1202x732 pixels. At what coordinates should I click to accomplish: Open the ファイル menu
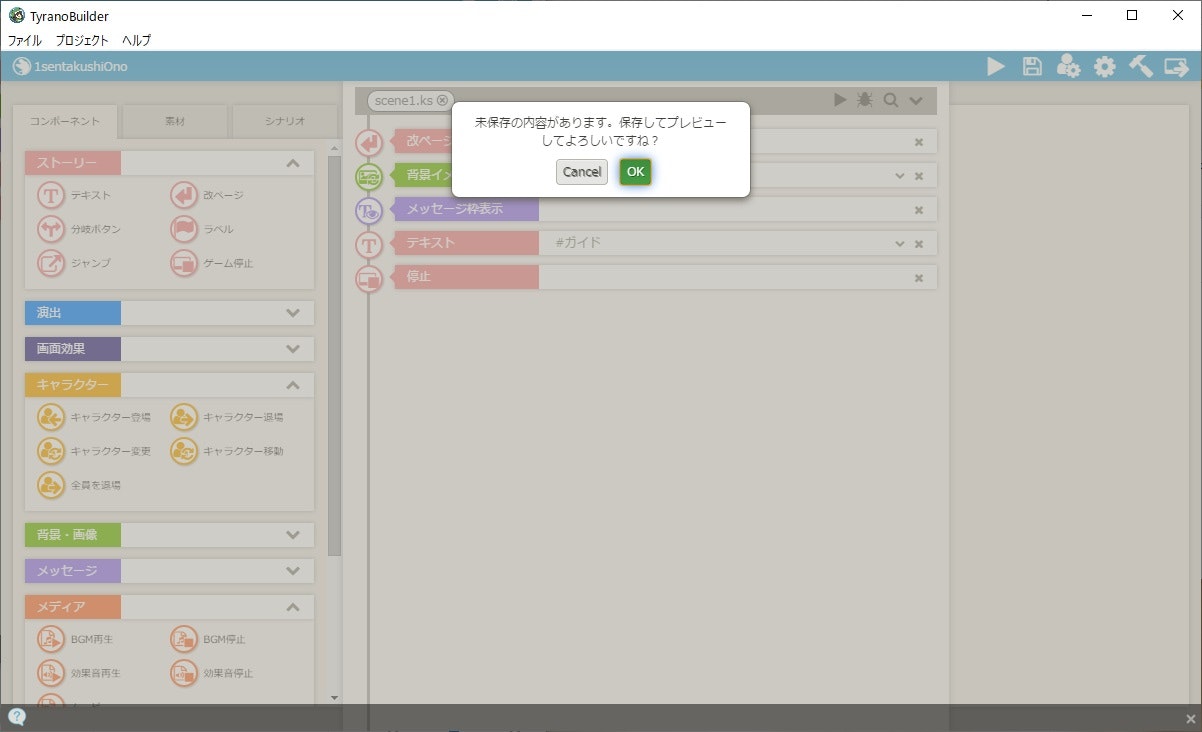[25, 41]
